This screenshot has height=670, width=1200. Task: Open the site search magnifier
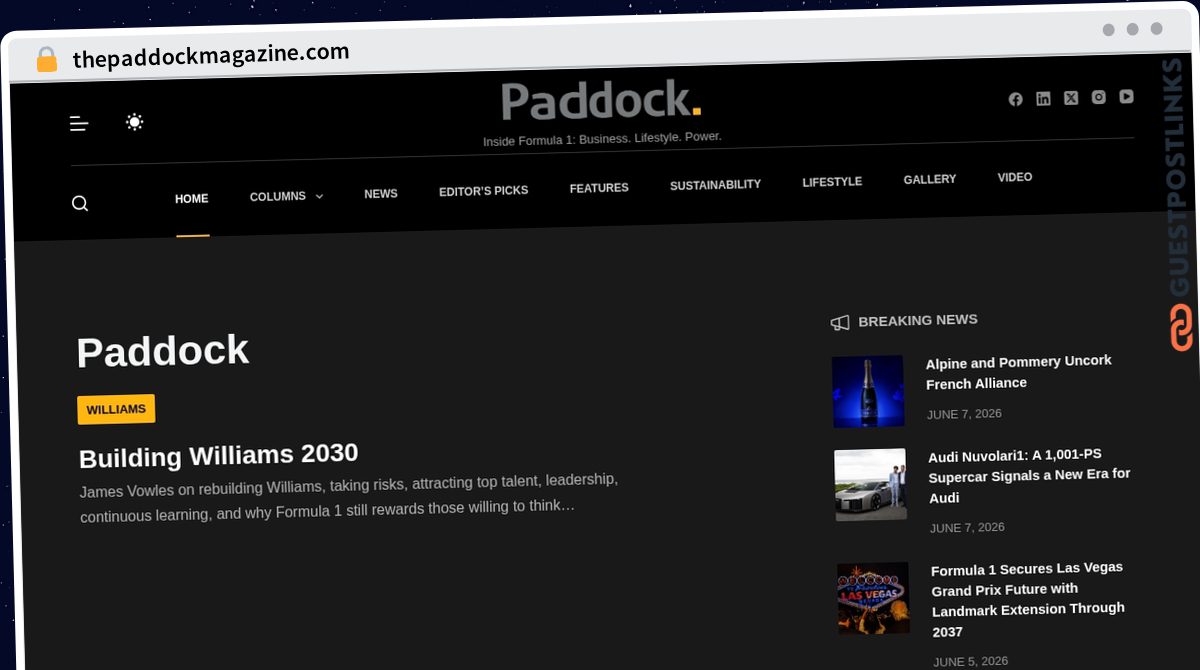click(80, 204)
